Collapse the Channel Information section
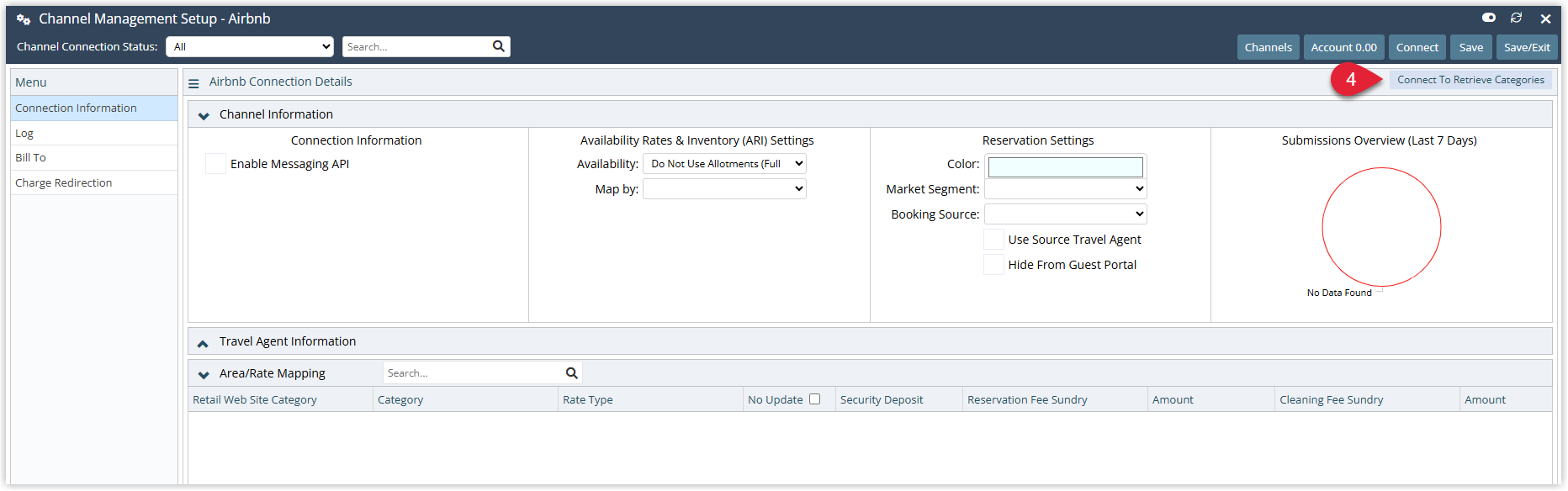 pos(204,115)
